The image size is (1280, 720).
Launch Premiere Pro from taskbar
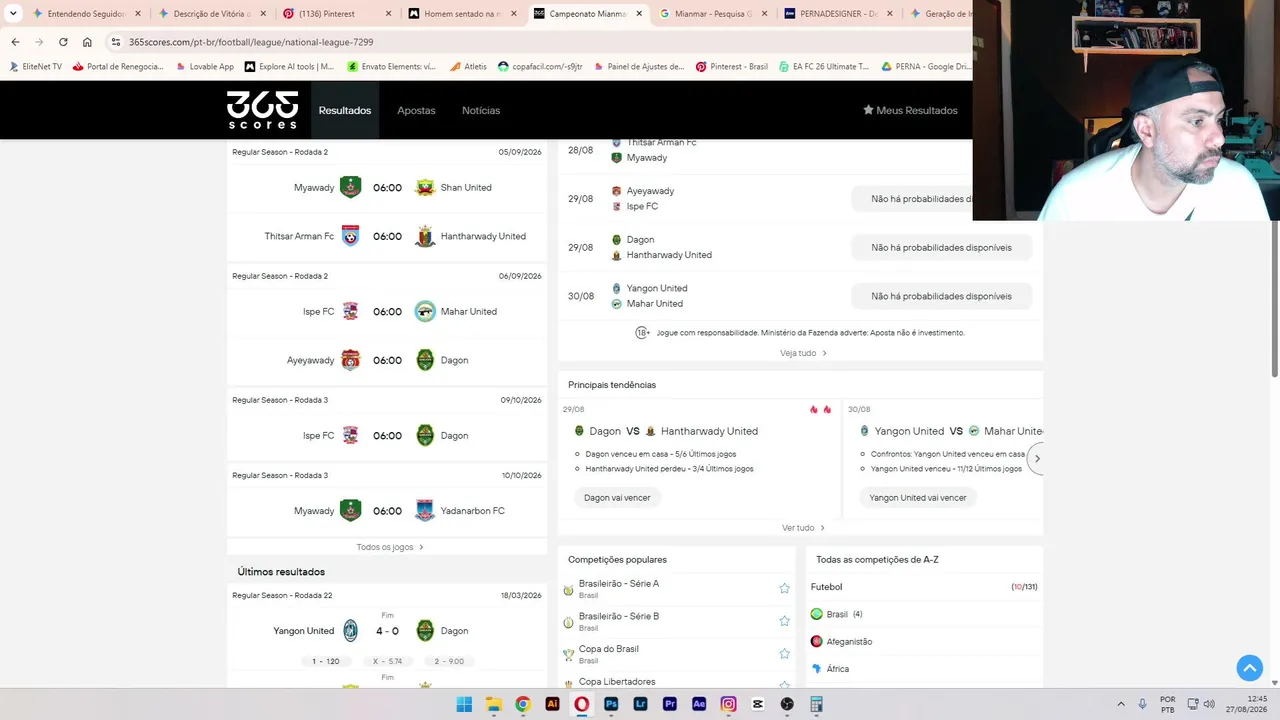point(670,704)
